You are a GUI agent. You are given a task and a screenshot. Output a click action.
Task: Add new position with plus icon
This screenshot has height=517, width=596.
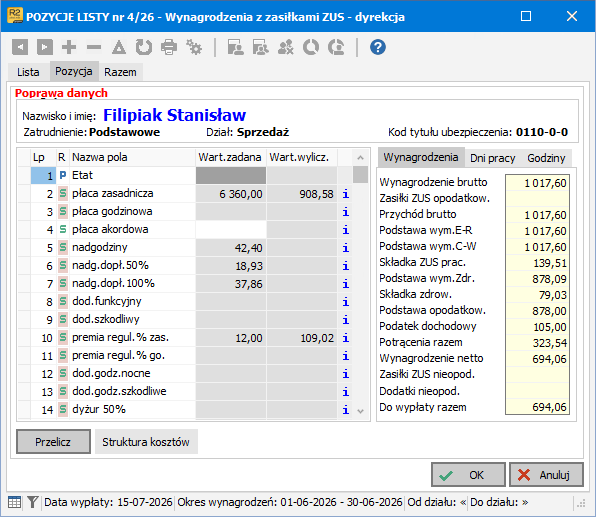69,47
